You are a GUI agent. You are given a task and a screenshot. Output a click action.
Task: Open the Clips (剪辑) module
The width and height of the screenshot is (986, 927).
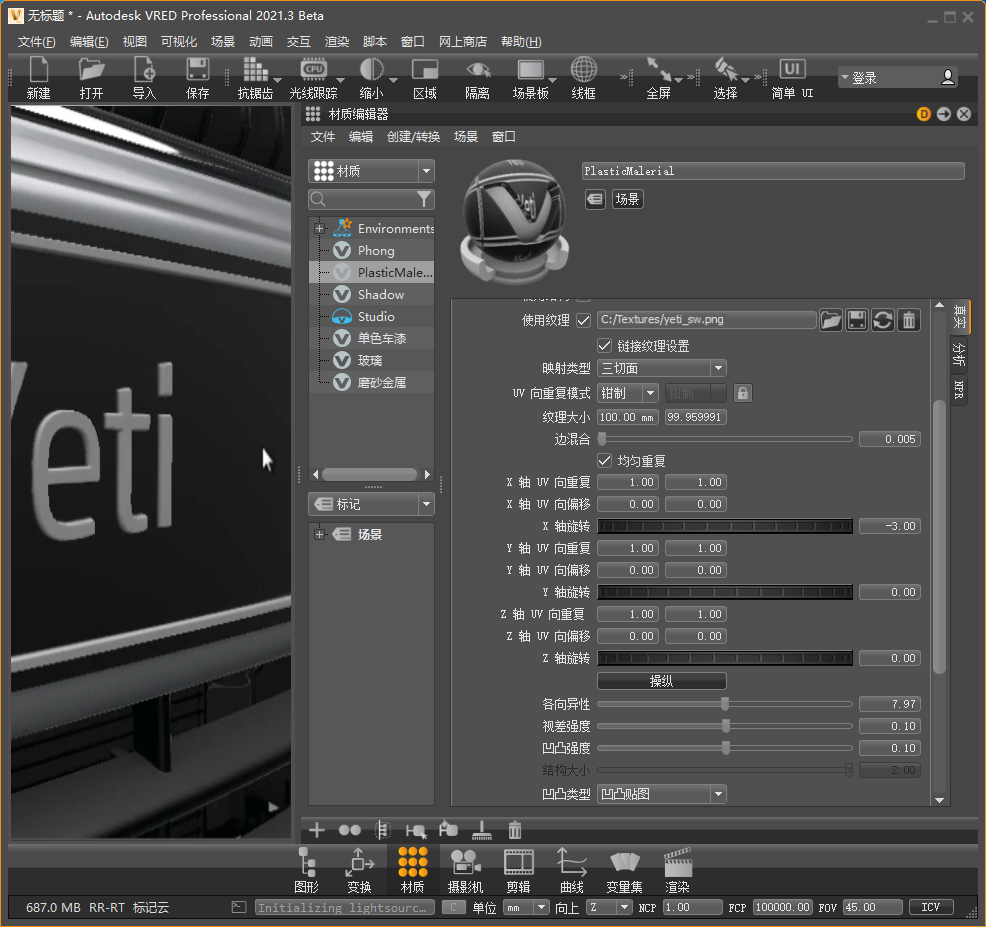coord(519,870)
